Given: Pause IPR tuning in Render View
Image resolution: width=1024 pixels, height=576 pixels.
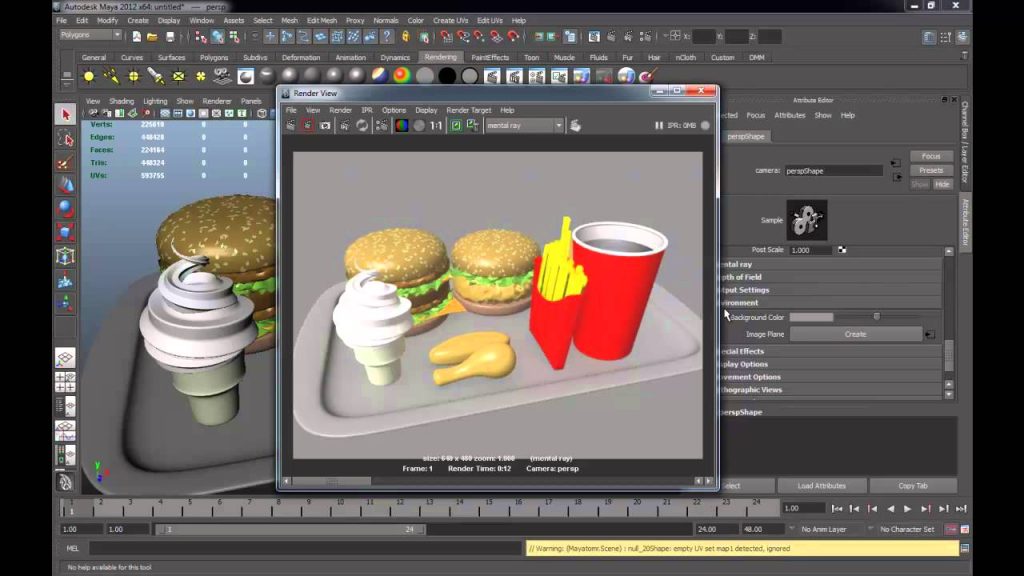Looking at the screenshot, I should [x=659, y=125].
